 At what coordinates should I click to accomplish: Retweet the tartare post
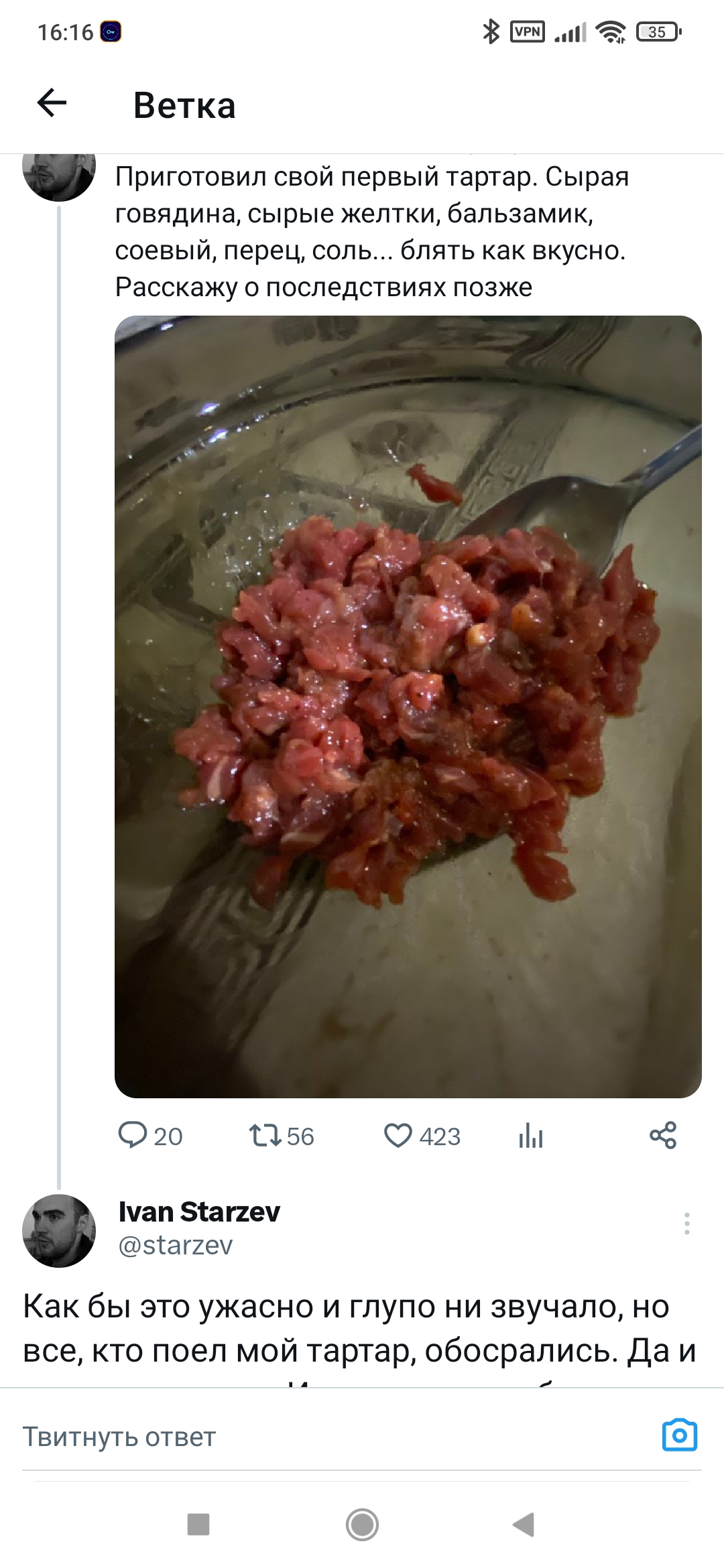pos(265,1135)
